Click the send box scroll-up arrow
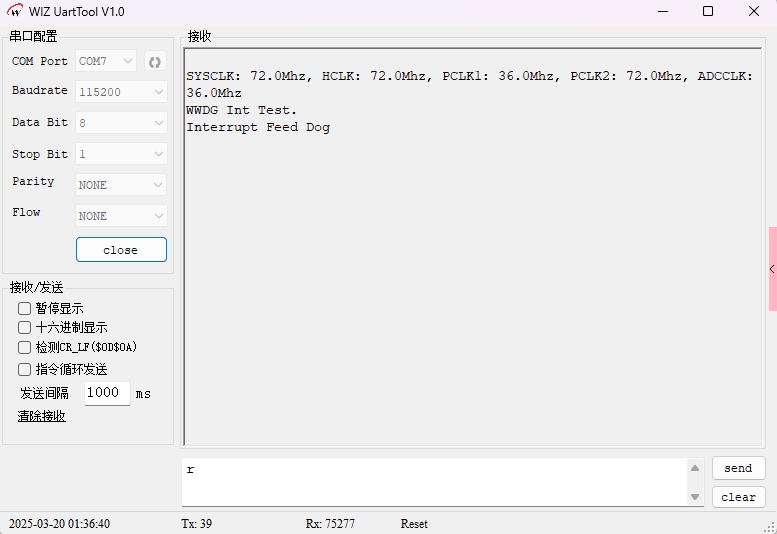The width and height of the screenshot is (777, 534). (x=695, y=468)
